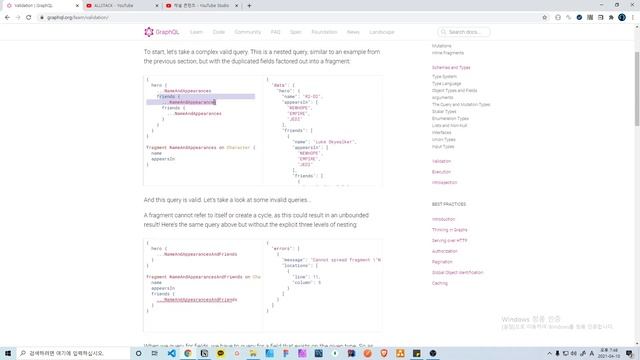
Task: Switch to the ALLTACK - YouTube tab
Action: point(122,6)
